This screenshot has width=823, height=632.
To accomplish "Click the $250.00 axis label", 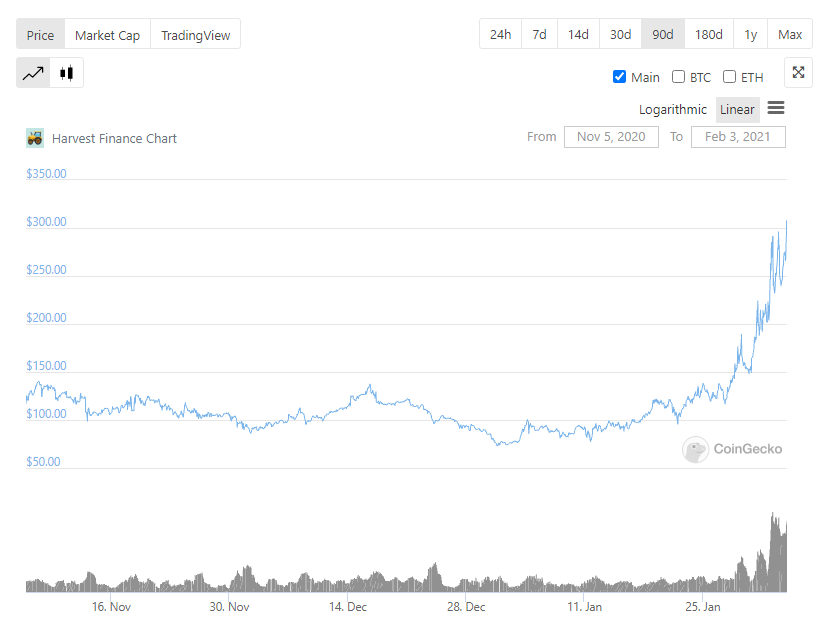I will pos(47,270).
